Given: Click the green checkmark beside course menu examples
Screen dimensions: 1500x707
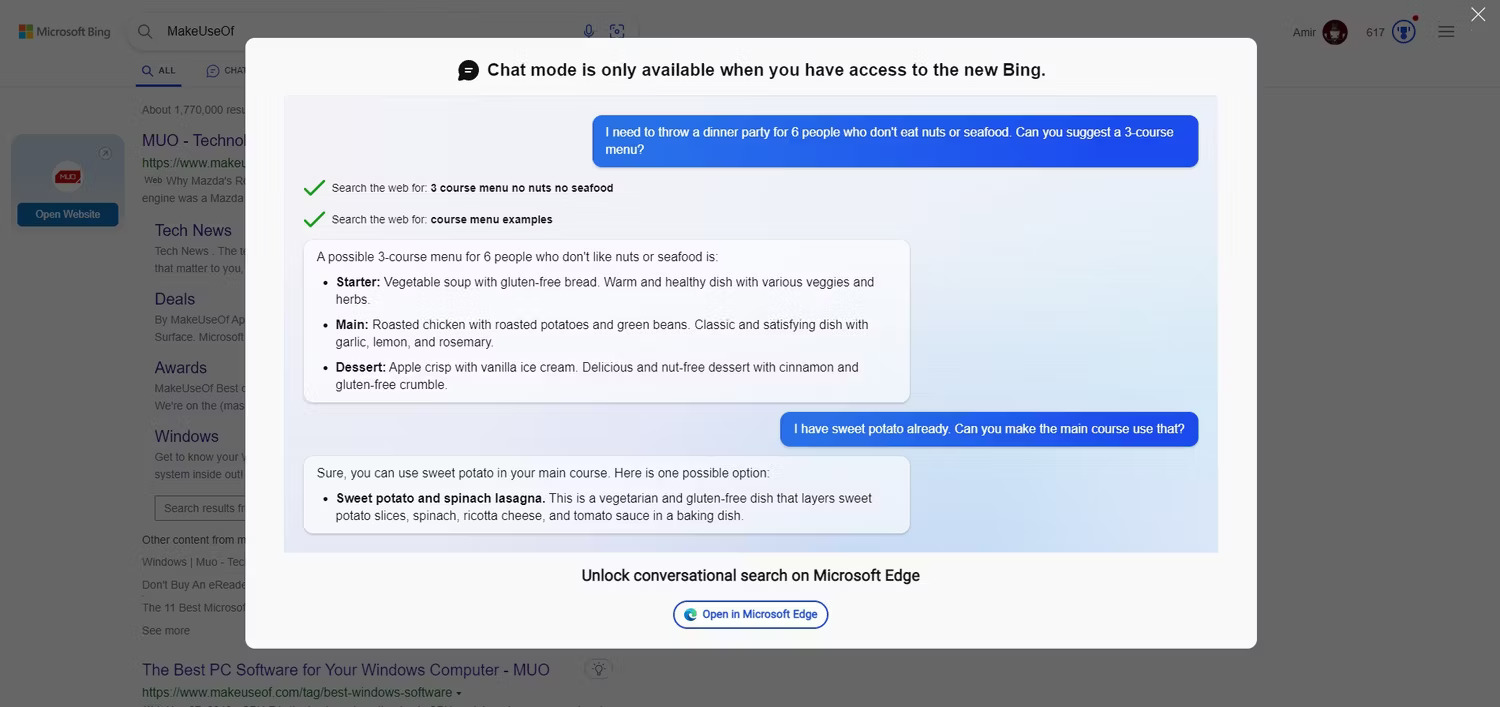Looking at the screenshot, I should 314,219.
